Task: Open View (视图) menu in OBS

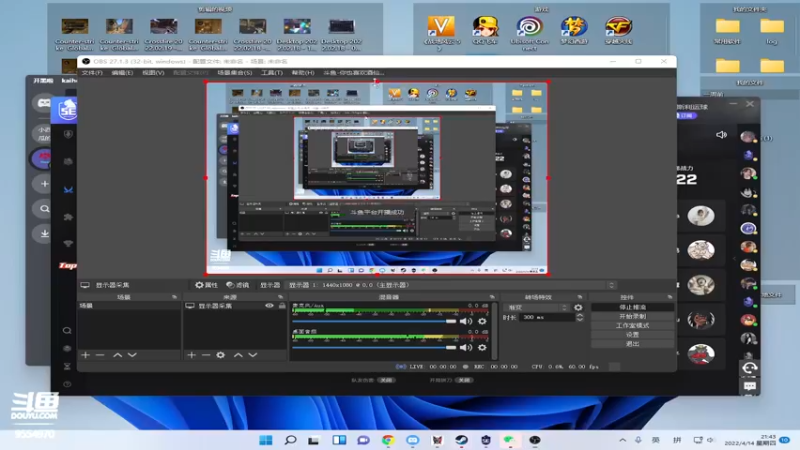Action: pyautogui.click(x=153, y=73)
